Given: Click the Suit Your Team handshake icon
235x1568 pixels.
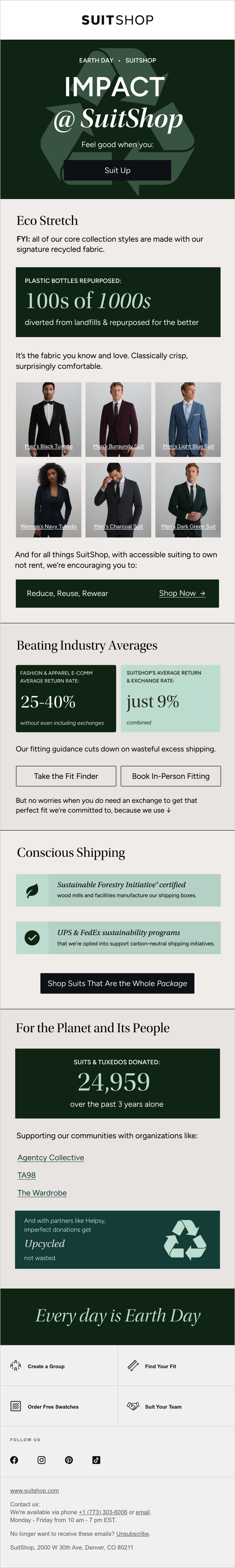Looking at the screenshot, I should pyautogui.click(x=133, y=1406).
